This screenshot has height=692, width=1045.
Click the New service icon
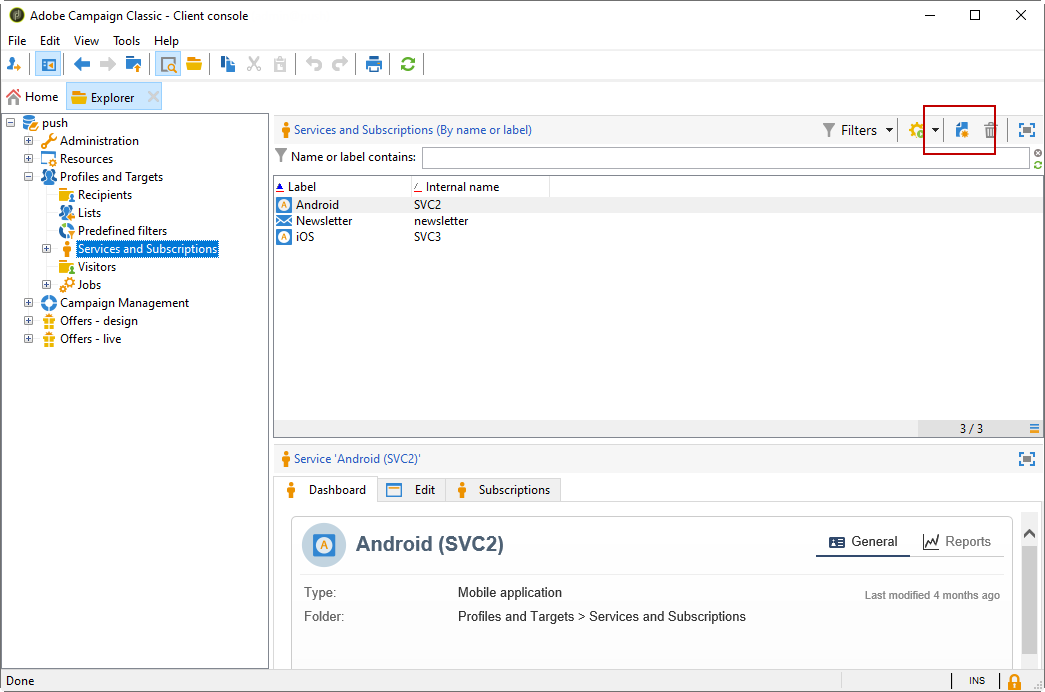point(962,130)
